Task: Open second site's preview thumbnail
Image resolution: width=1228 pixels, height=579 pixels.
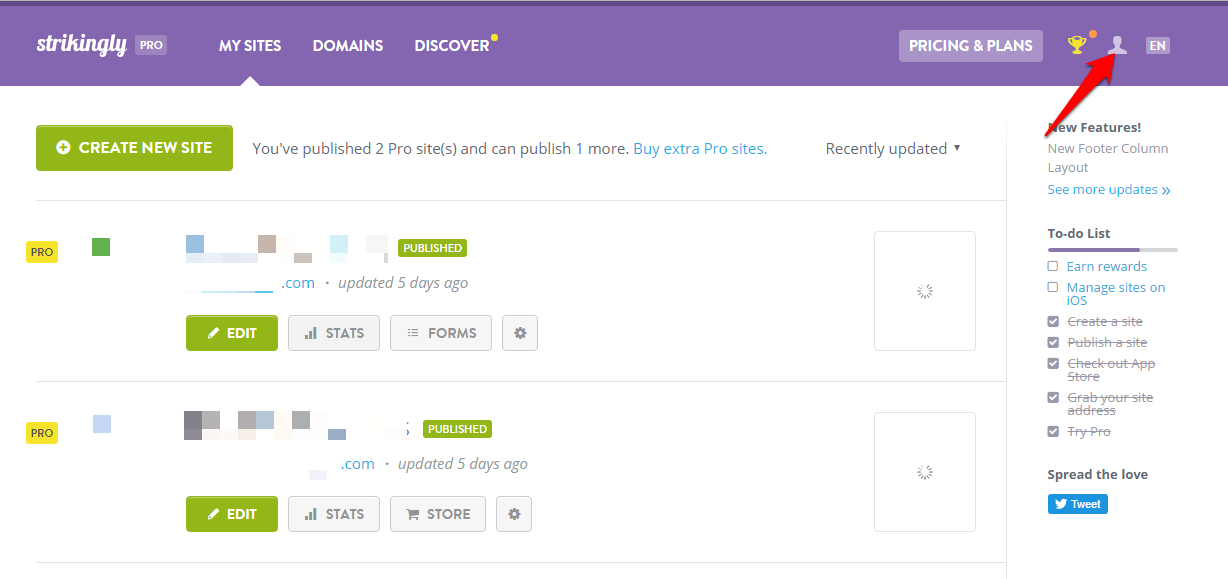Action: [x=925, y=472]
